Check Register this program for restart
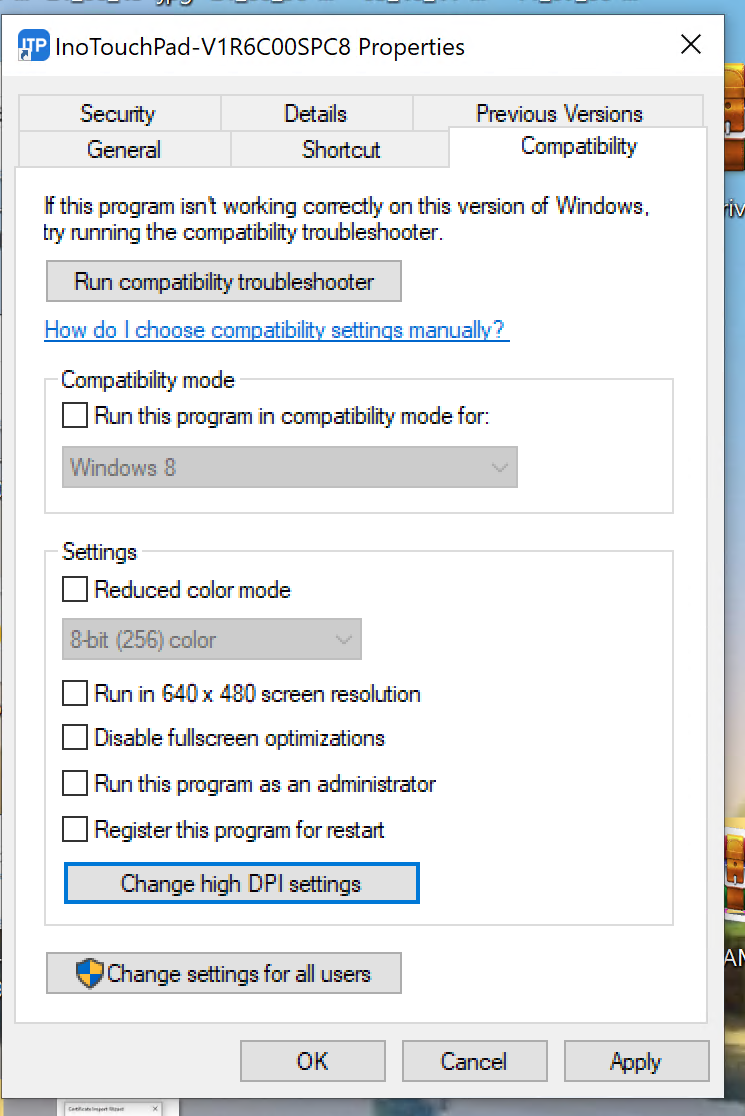This screenshot has height=1116, width=745. (x=75, y=829)
